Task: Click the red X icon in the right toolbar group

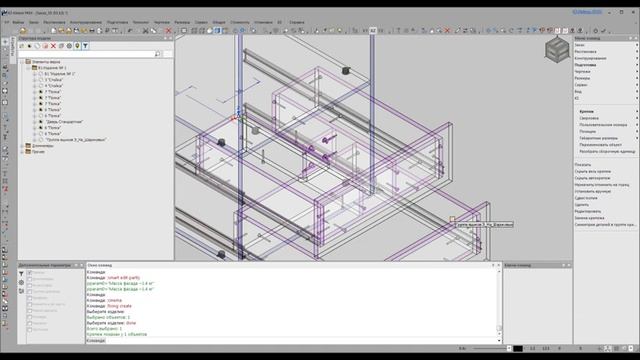Action: coord(447,31)
